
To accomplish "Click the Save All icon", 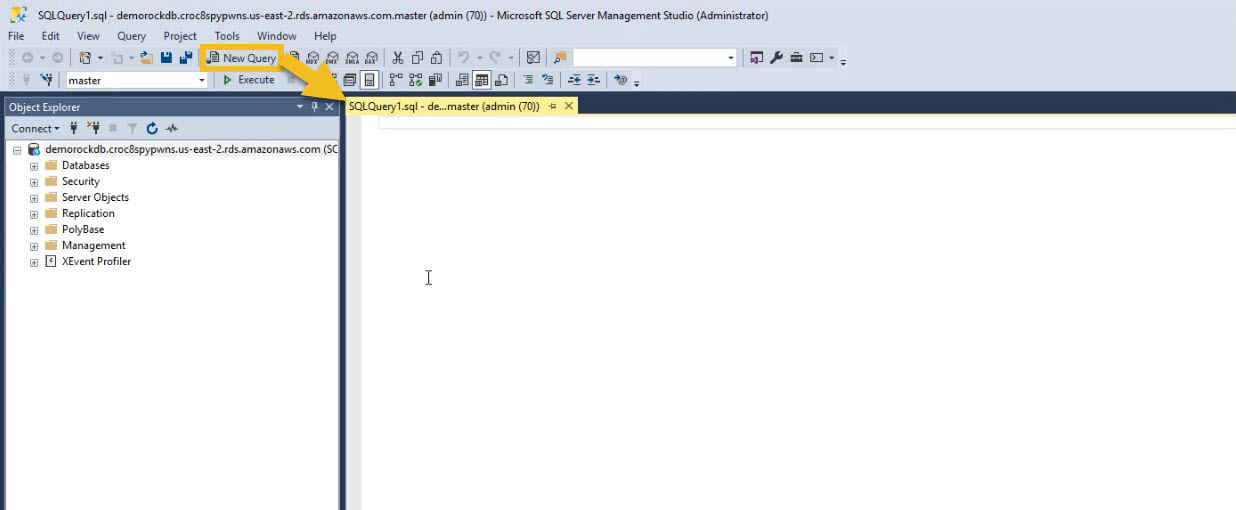I will click(x=185, y=58).
